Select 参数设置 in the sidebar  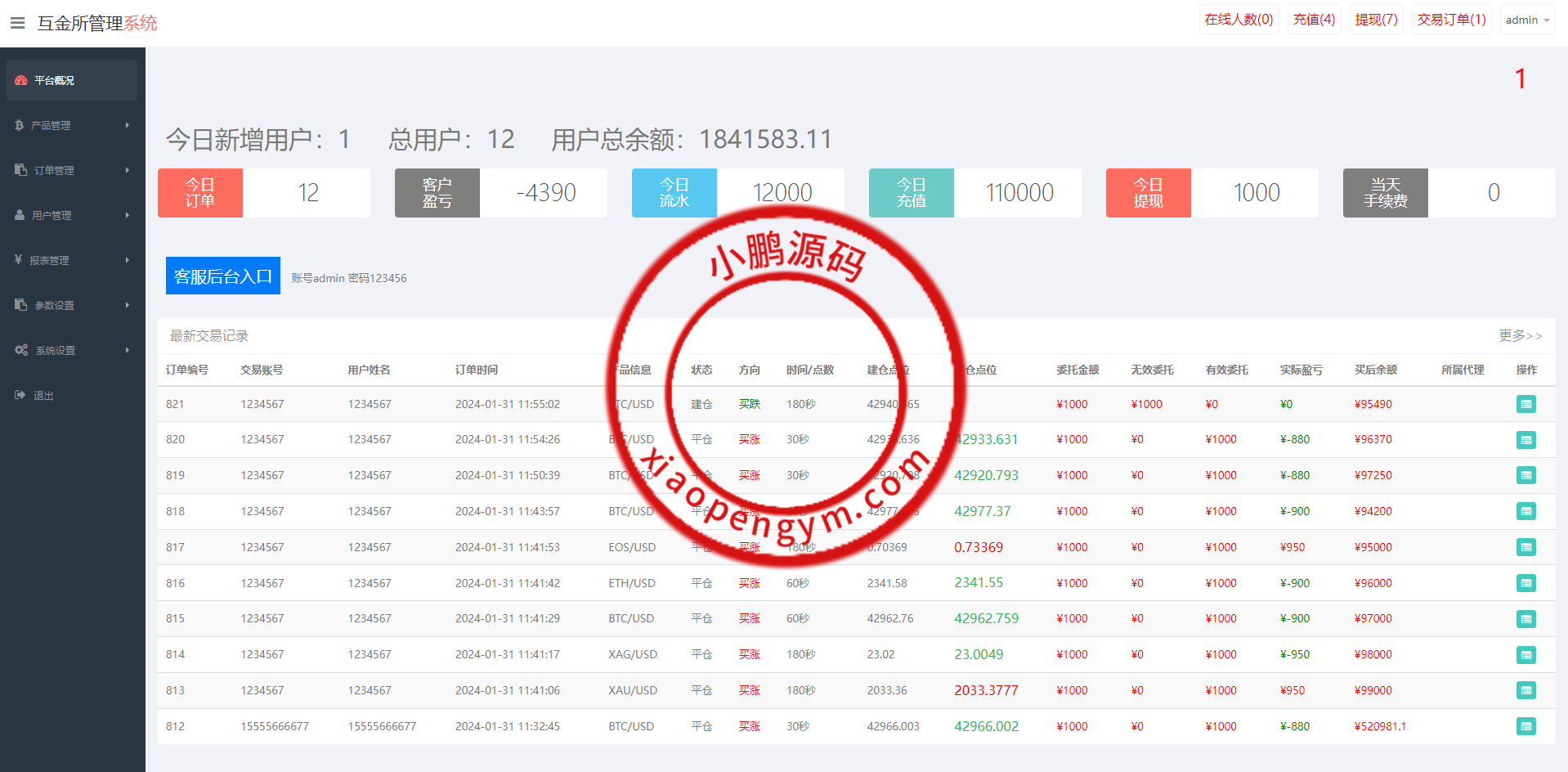coord(72,305)
